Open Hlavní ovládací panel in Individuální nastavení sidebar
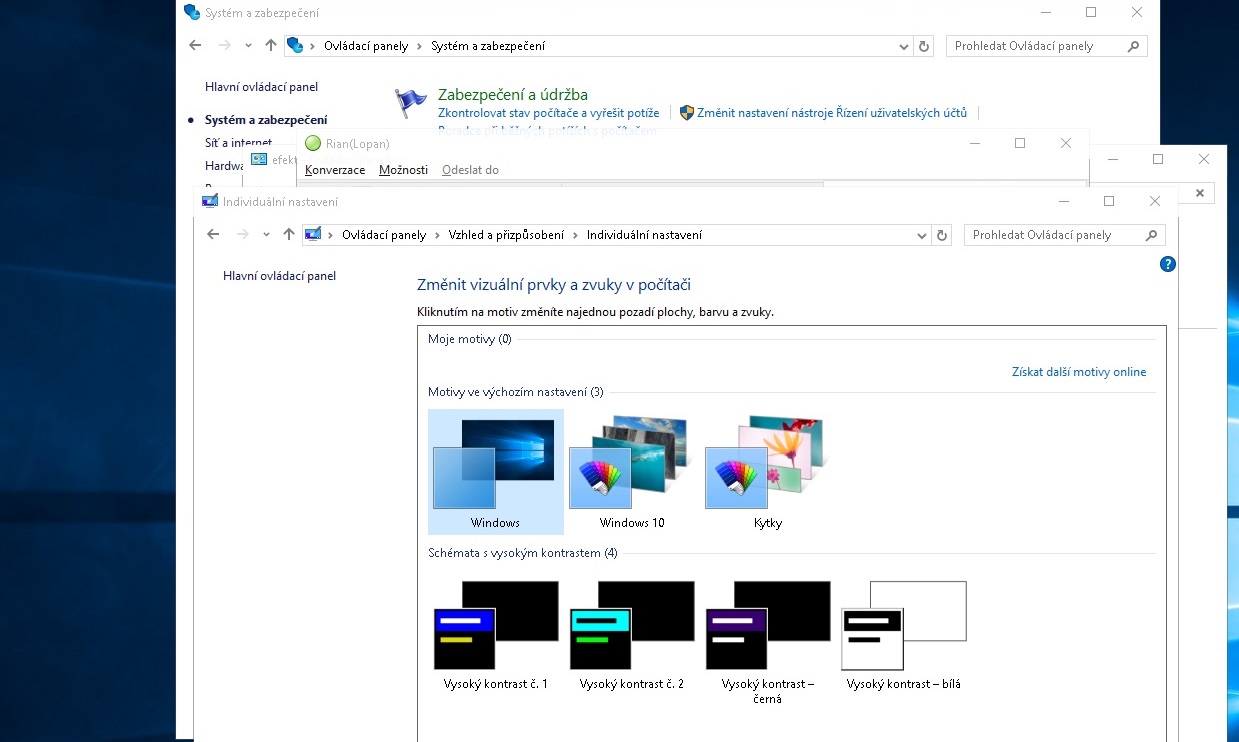Image resolution: width=1239 pixels, height=742 pixels. [279, 276]
